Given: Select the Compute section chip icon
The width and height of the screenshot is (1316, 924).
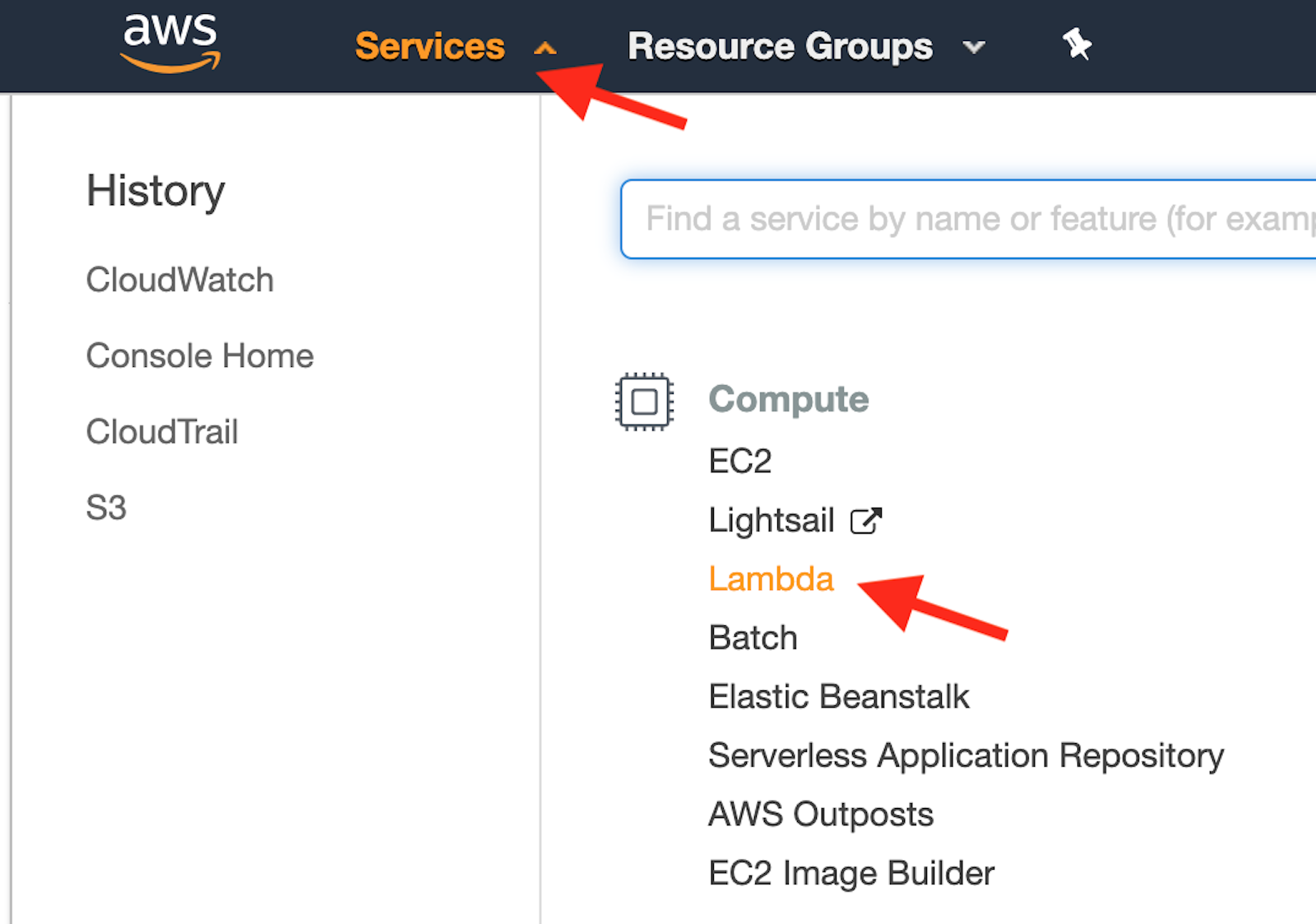Looking at the screenshot, I should [643, 402].
